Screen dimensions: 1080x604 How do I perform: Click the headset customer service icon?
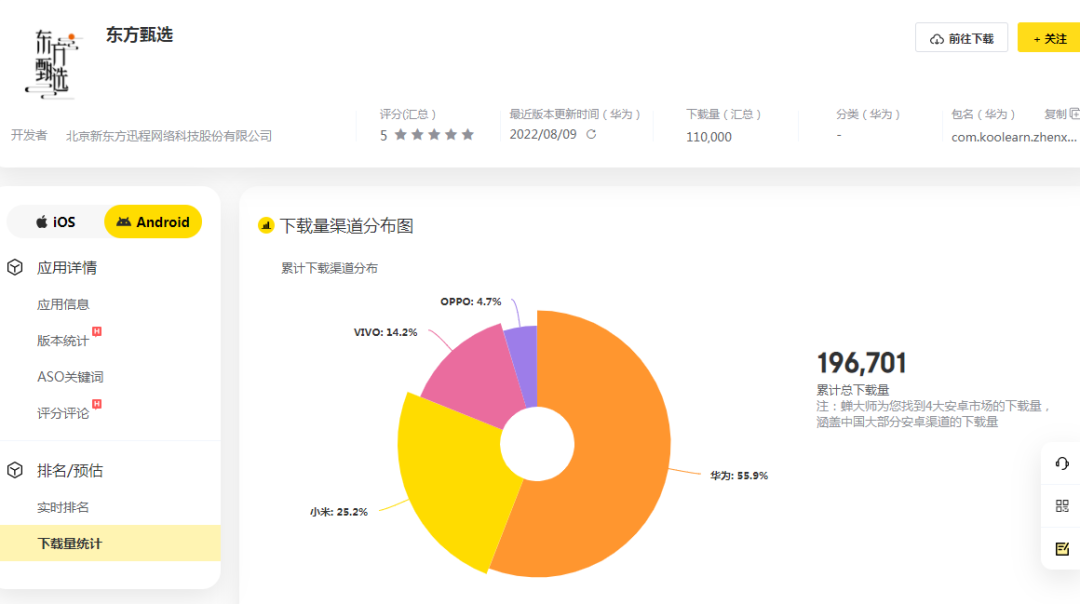tap(1062, 464)
